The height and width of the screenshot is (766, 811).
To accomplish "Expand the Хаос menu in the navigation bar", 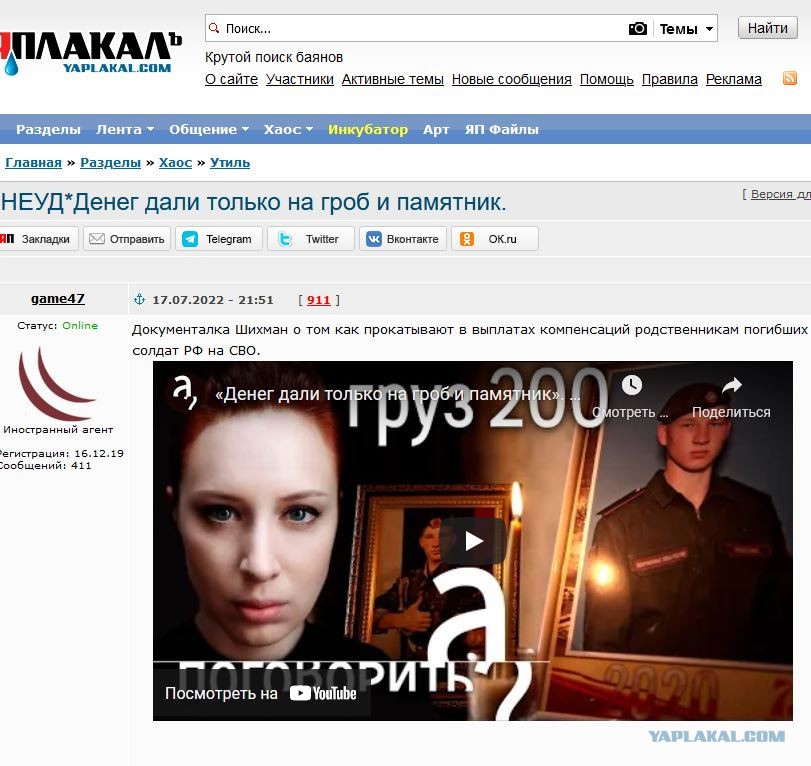I will tap(288, 129).
